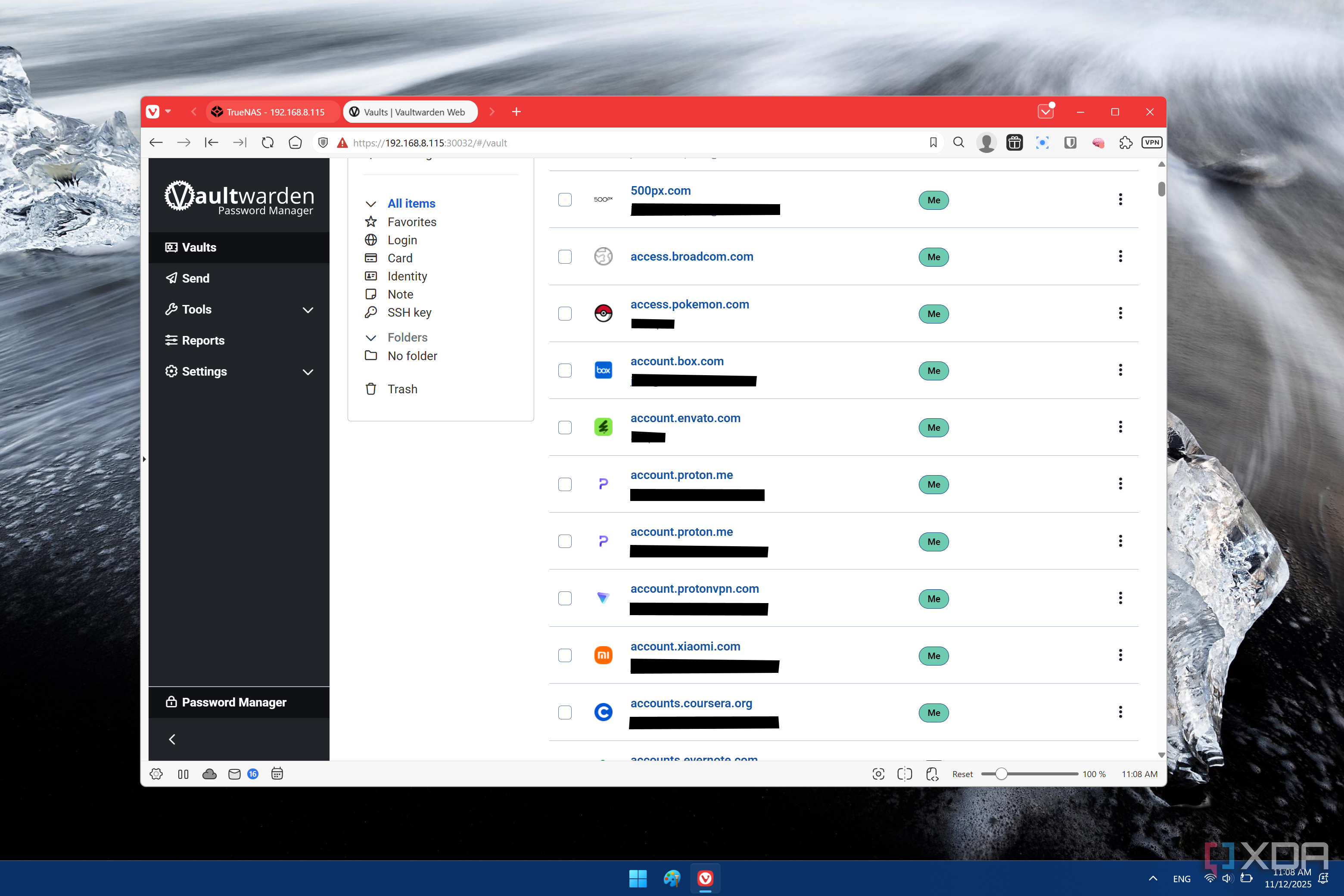Toggle the panel icon in status bar
This screenshot has width=1344, height=896.
[x=183, y=774]
